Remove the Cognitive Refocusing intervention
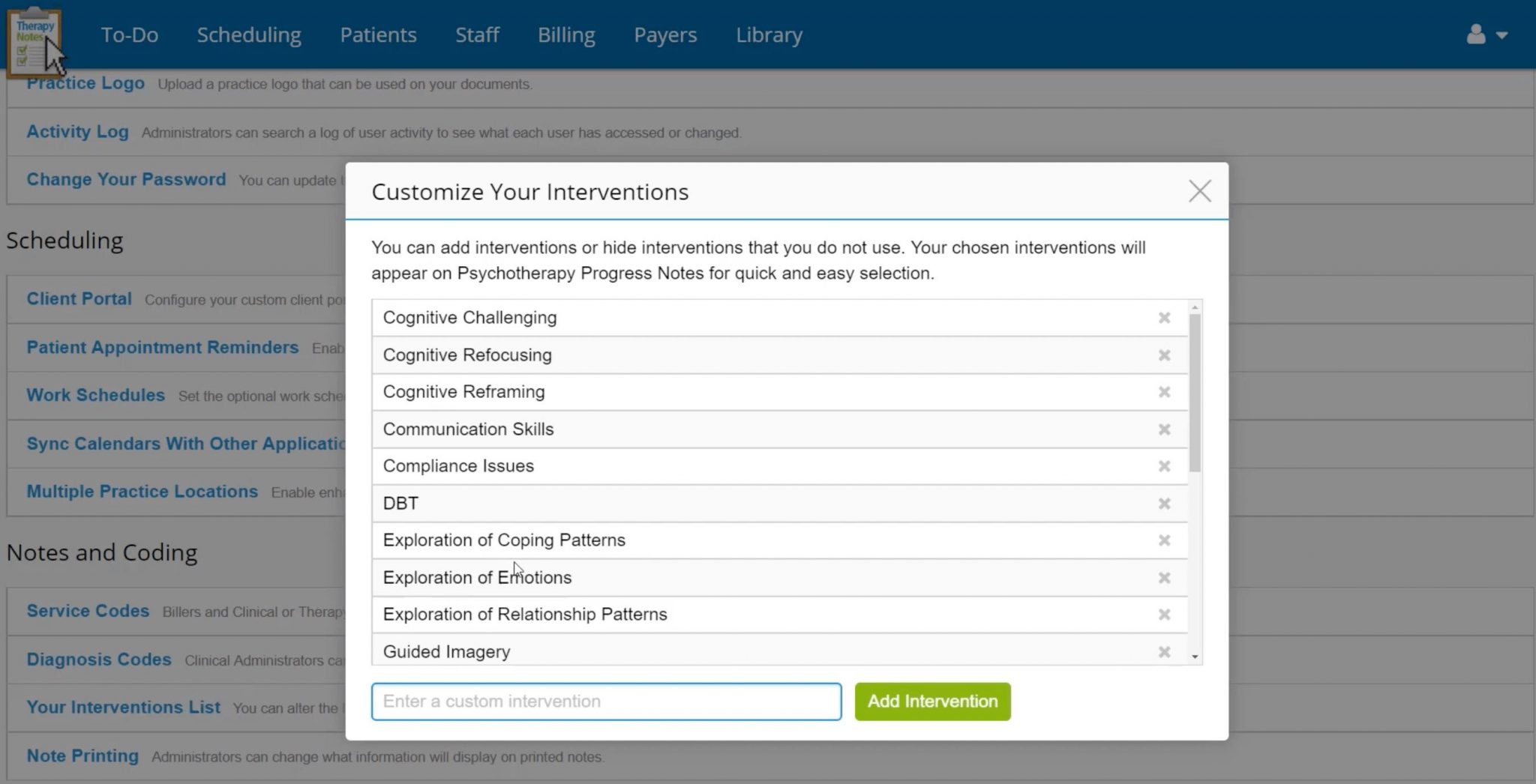Image resolution: width=1536 pixels, height=784 pixels. [1164, 355]
